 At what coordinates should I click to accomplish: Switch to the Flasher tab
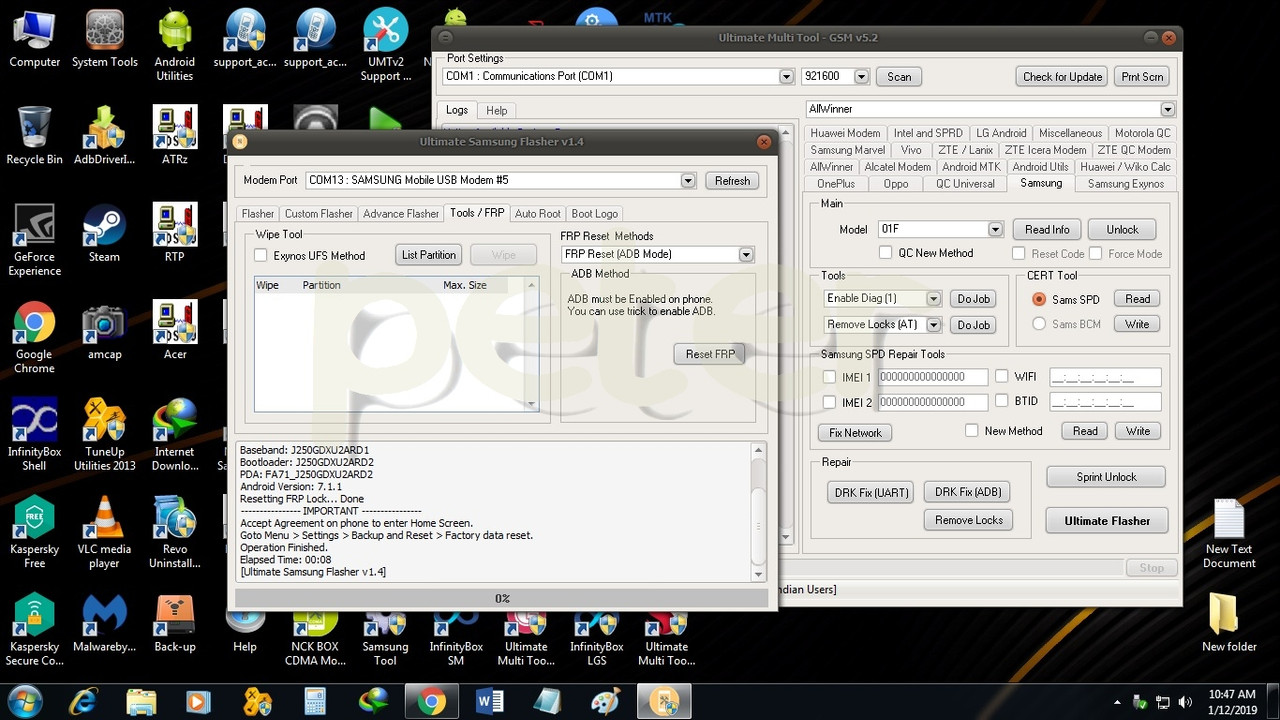point(258,214)
